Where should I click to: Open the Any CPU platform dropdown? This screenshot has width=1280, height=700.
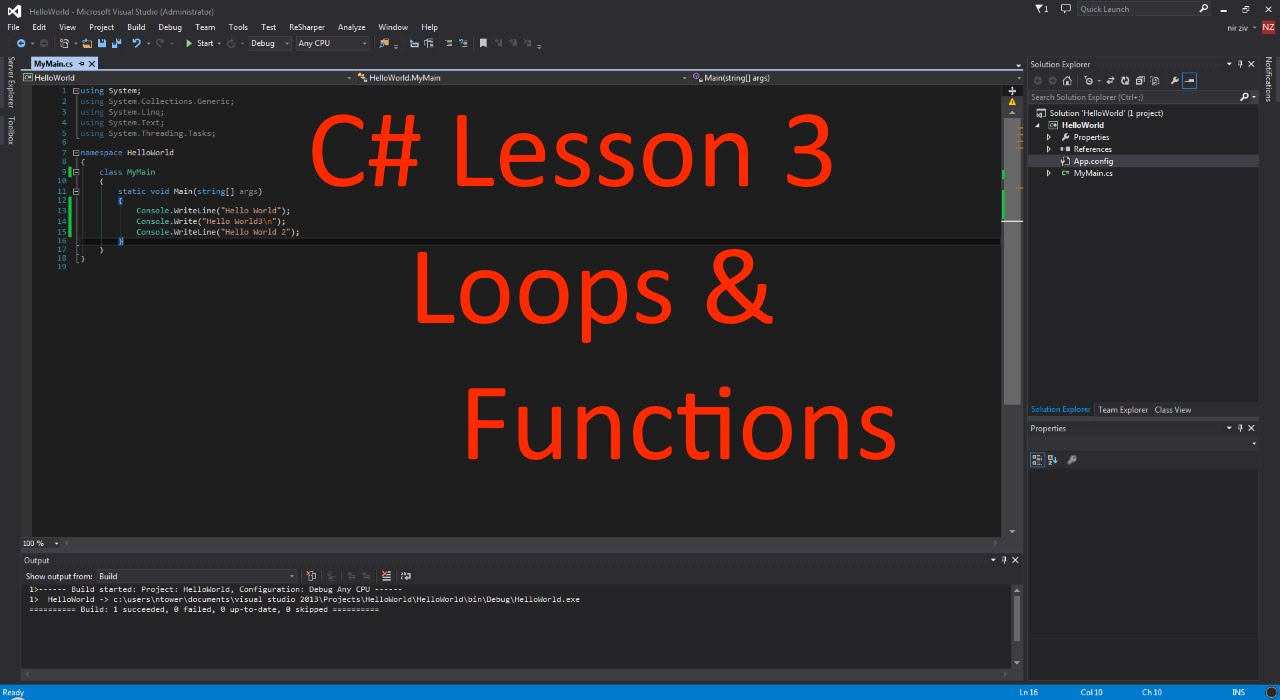332,43
